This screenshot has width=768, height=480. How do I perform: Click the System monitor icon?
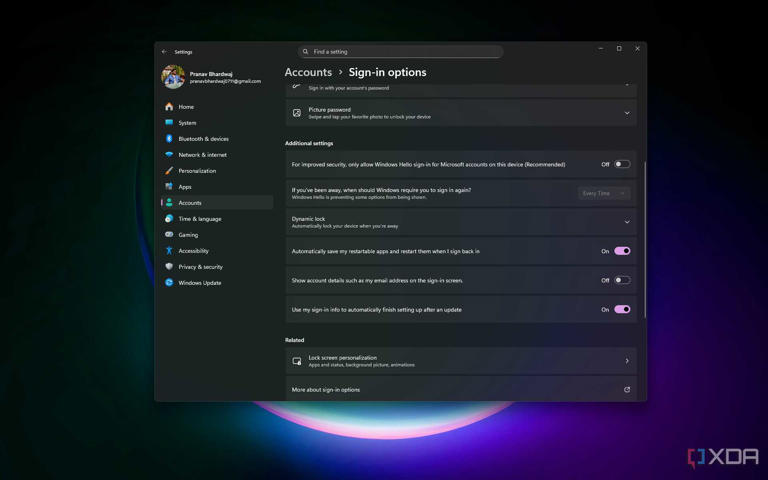point(169,122)
